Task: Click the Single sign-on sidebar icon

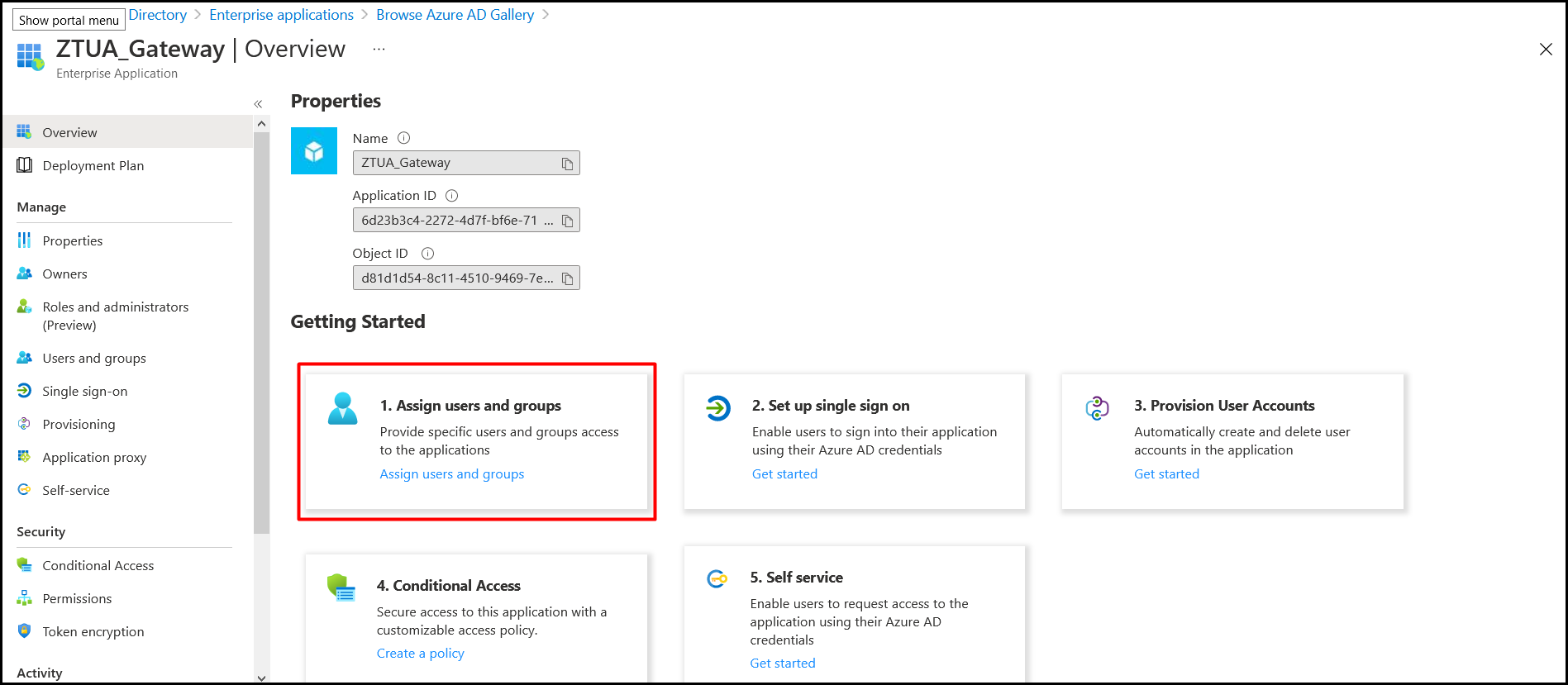Action: click(x=24, y=391)
